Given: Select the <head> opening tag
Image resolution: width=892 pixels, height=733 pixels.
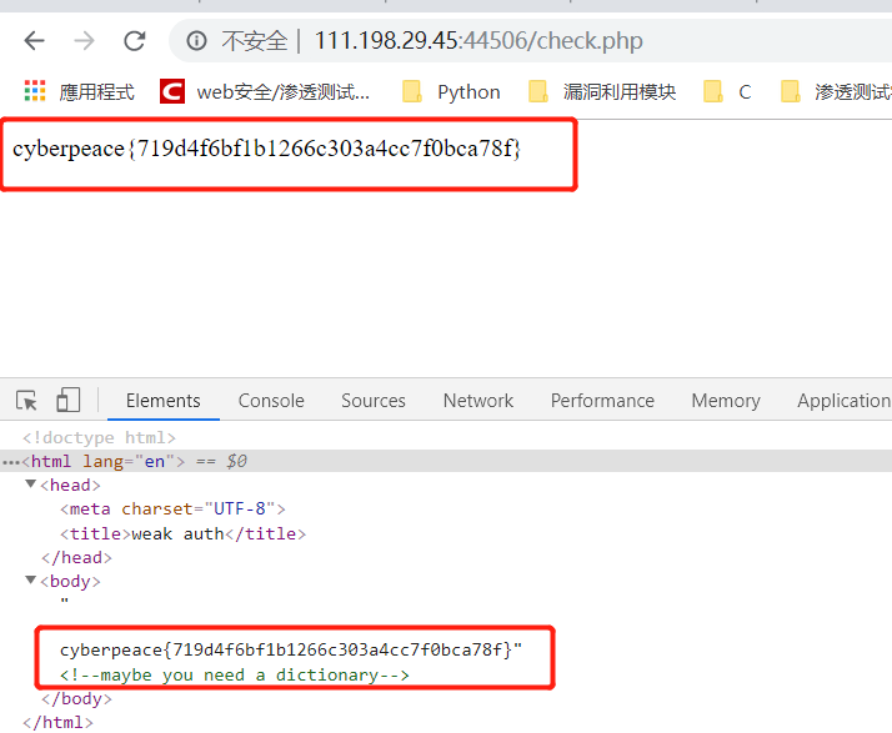Looking at the screenshot, I should (x=71, y=485).
